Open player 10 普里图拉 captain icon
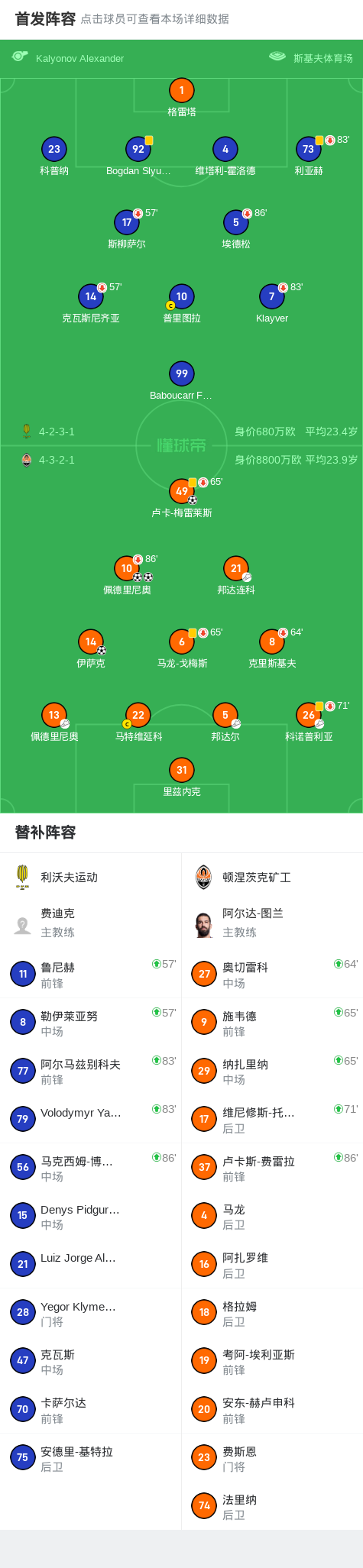 181,296
